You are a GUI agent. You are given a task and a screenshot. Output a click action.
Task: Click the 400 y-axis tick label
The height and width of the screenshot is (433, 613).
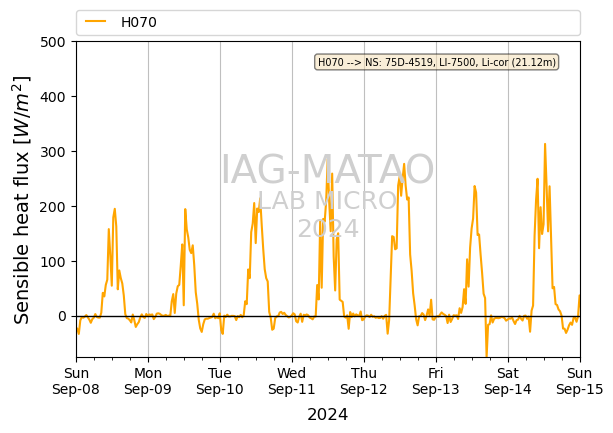(x=53, y=97)
